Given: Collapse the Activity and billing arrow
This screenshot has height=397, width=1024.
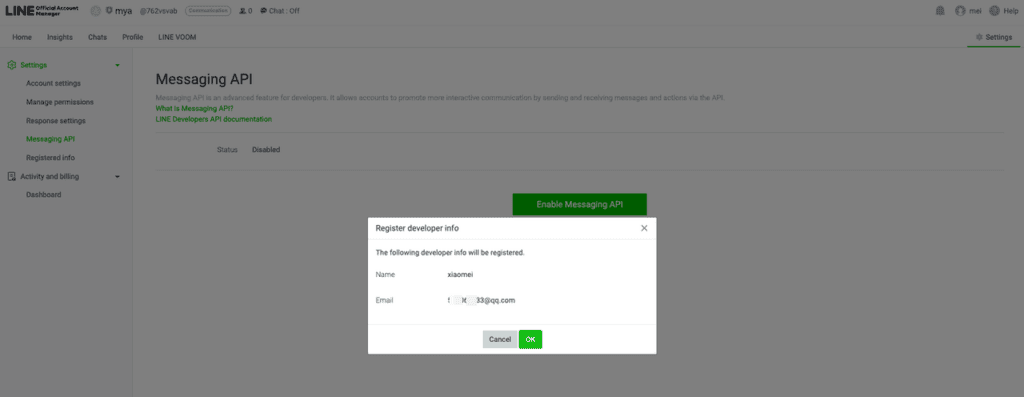Looking at the screenshot, I should (x=118, y=176).
